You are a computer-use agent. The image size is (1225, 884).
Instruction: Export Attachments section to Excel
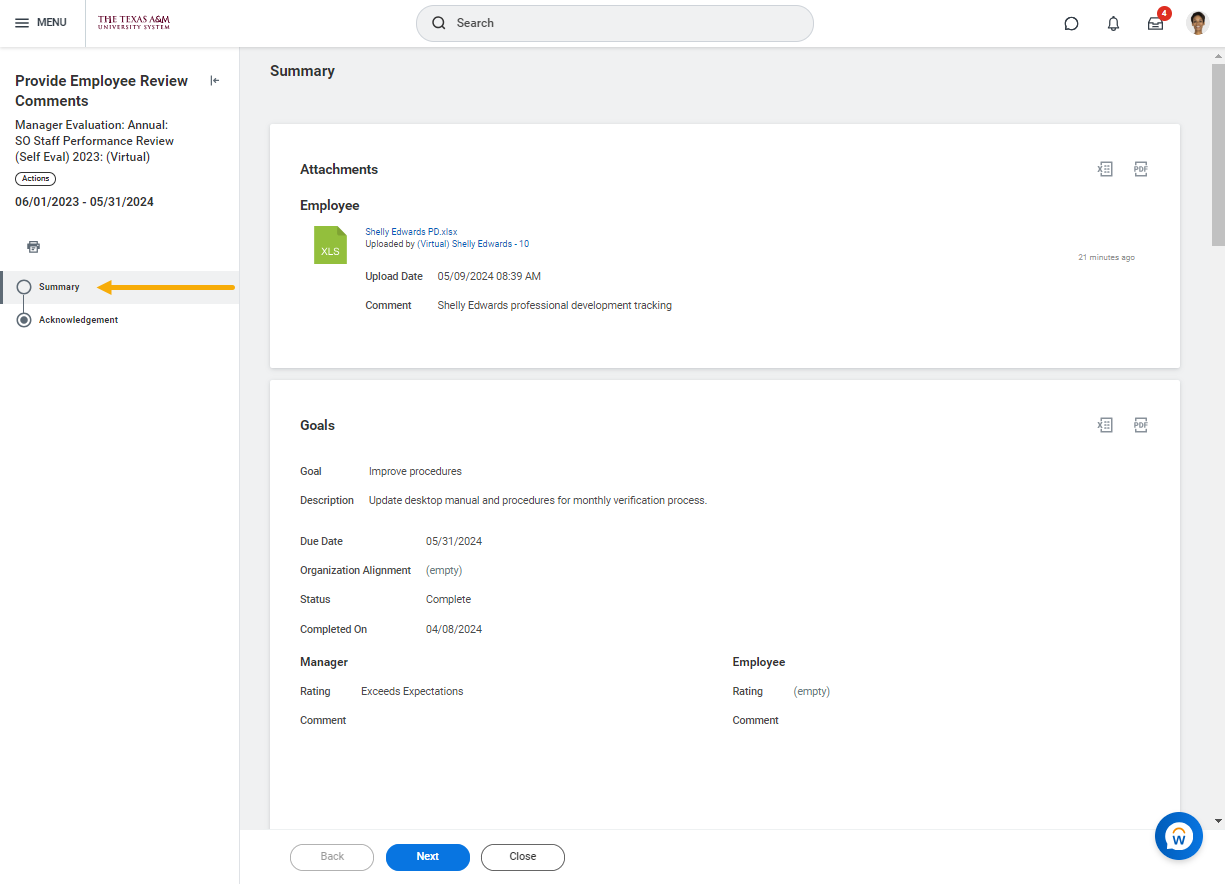click(x=1105, y=169)
